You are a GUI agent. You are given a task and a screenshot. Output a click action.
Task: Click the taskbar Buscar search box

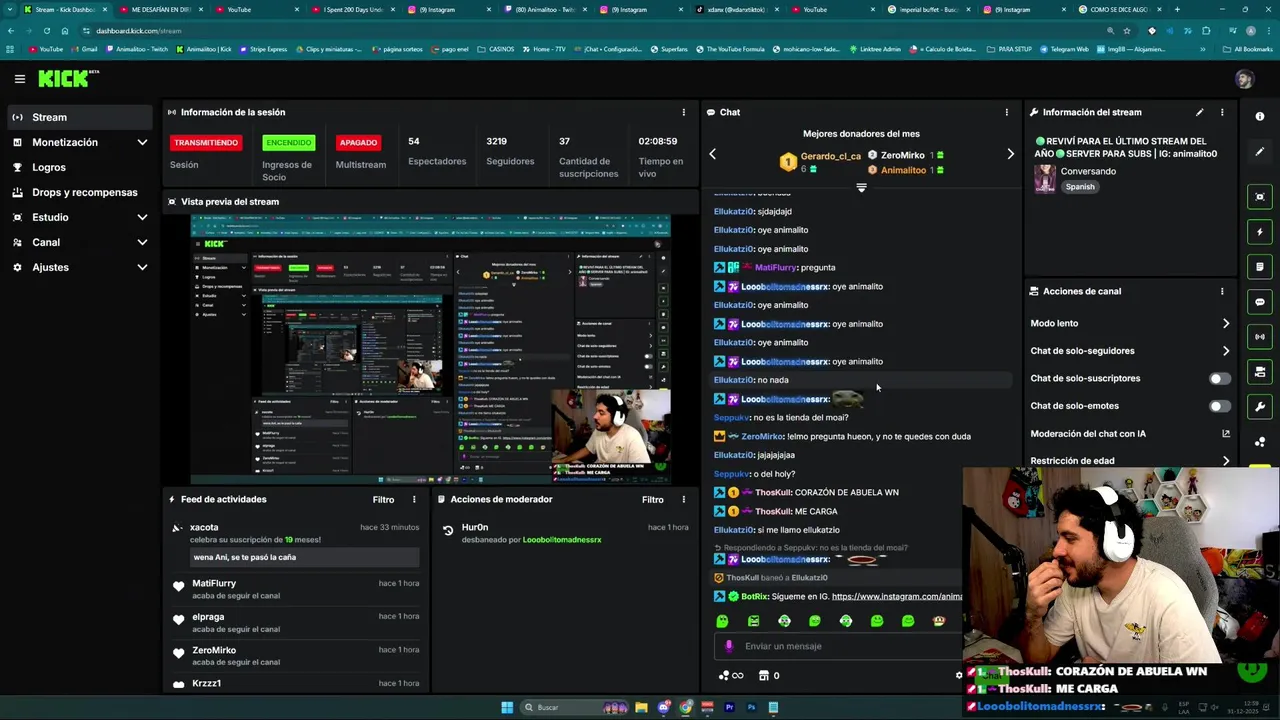click(x=575, y=707)
